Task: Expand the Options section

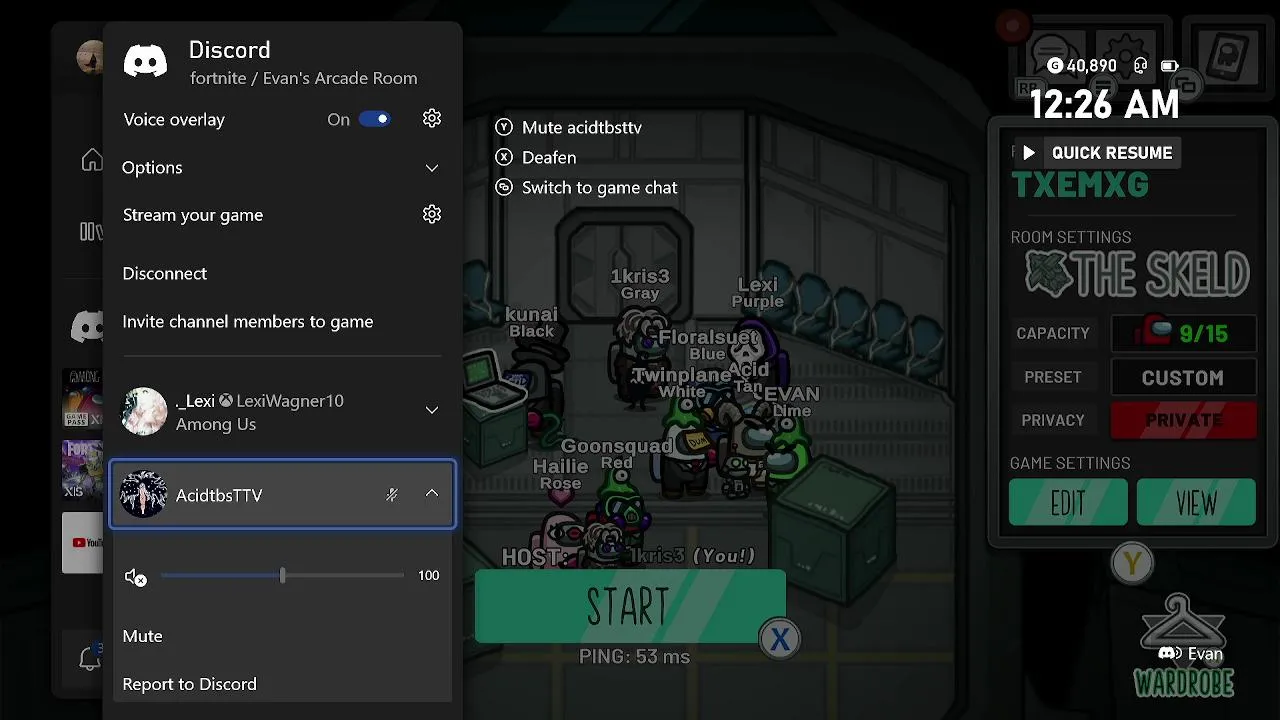Action: (282, 167)
